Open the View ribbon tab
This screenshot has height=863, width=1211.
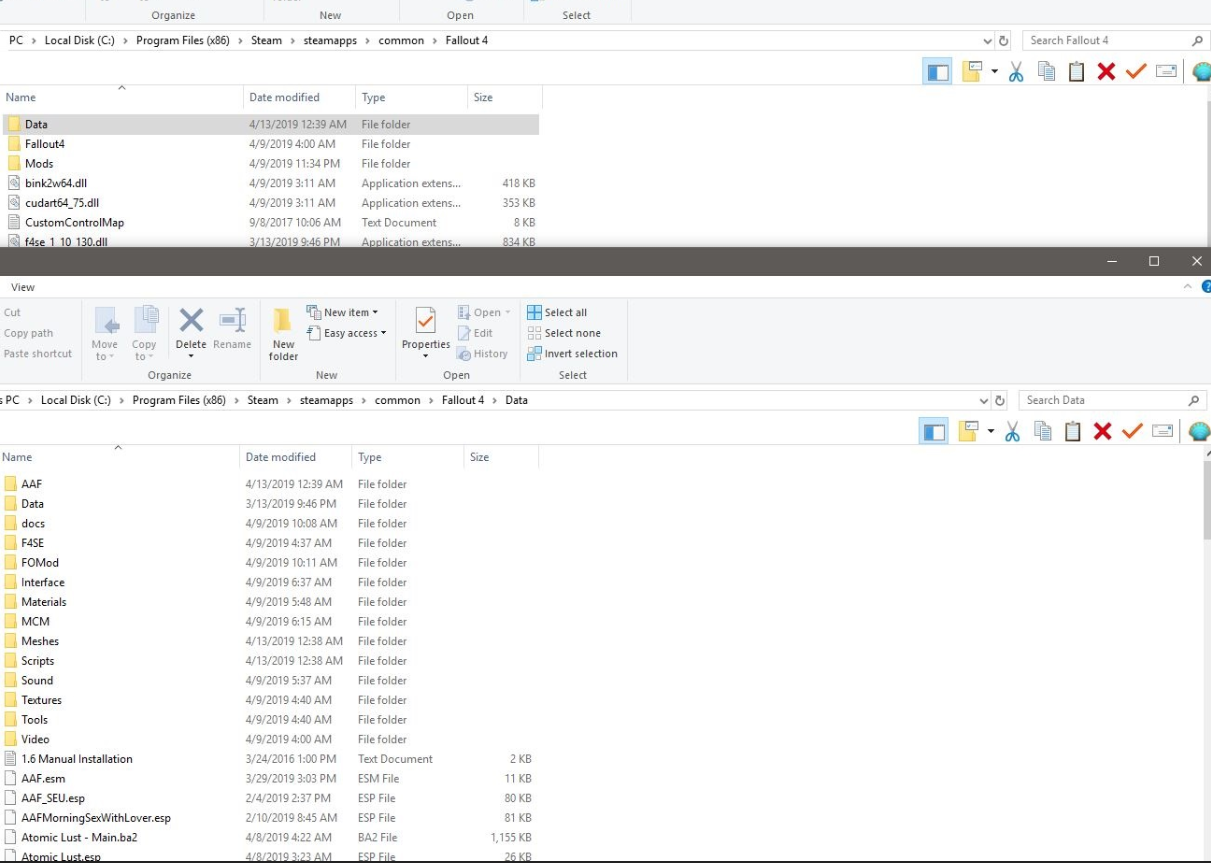[x=23, y=287]
